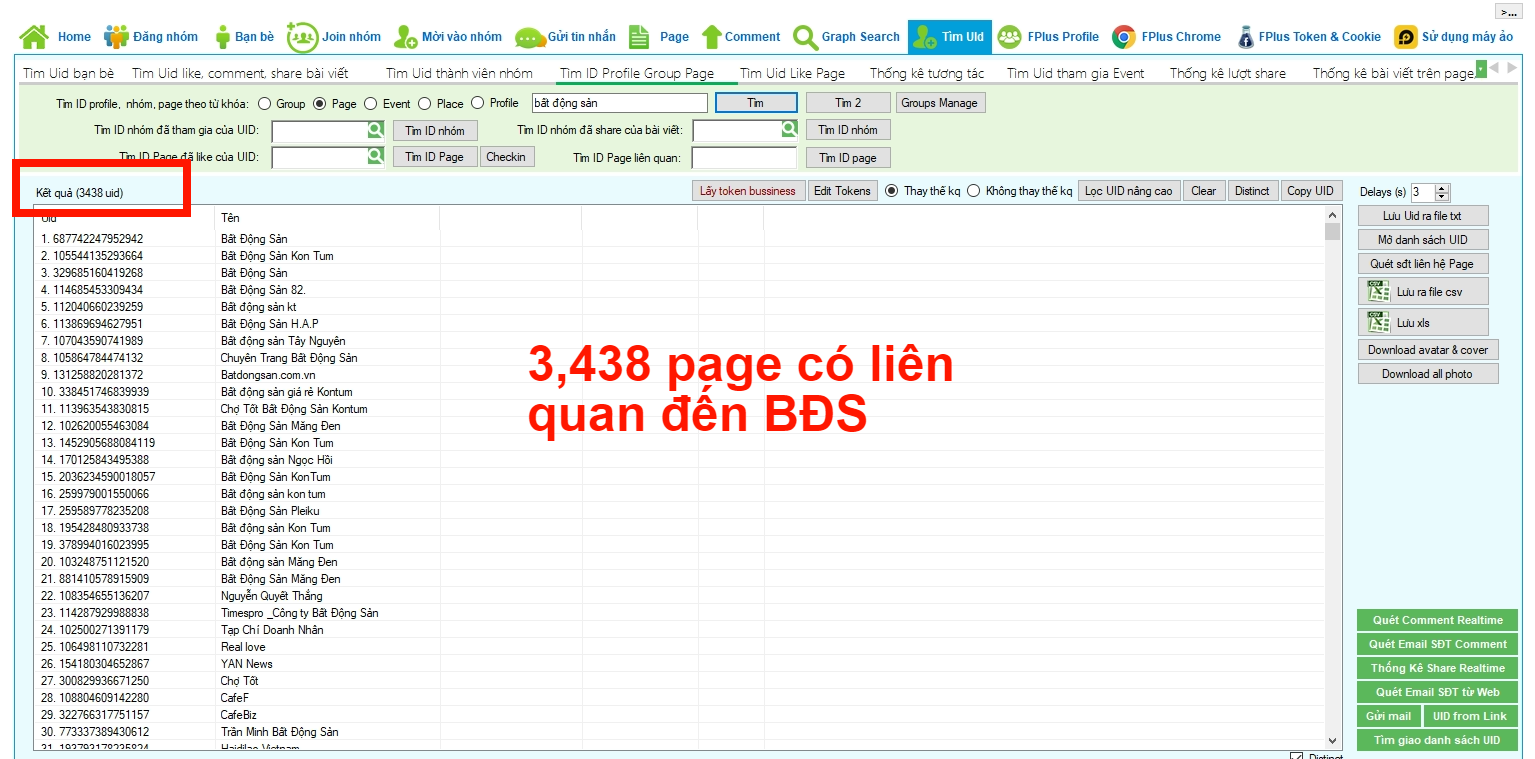Open Thống kê lượt share tab

(1228, 73)
